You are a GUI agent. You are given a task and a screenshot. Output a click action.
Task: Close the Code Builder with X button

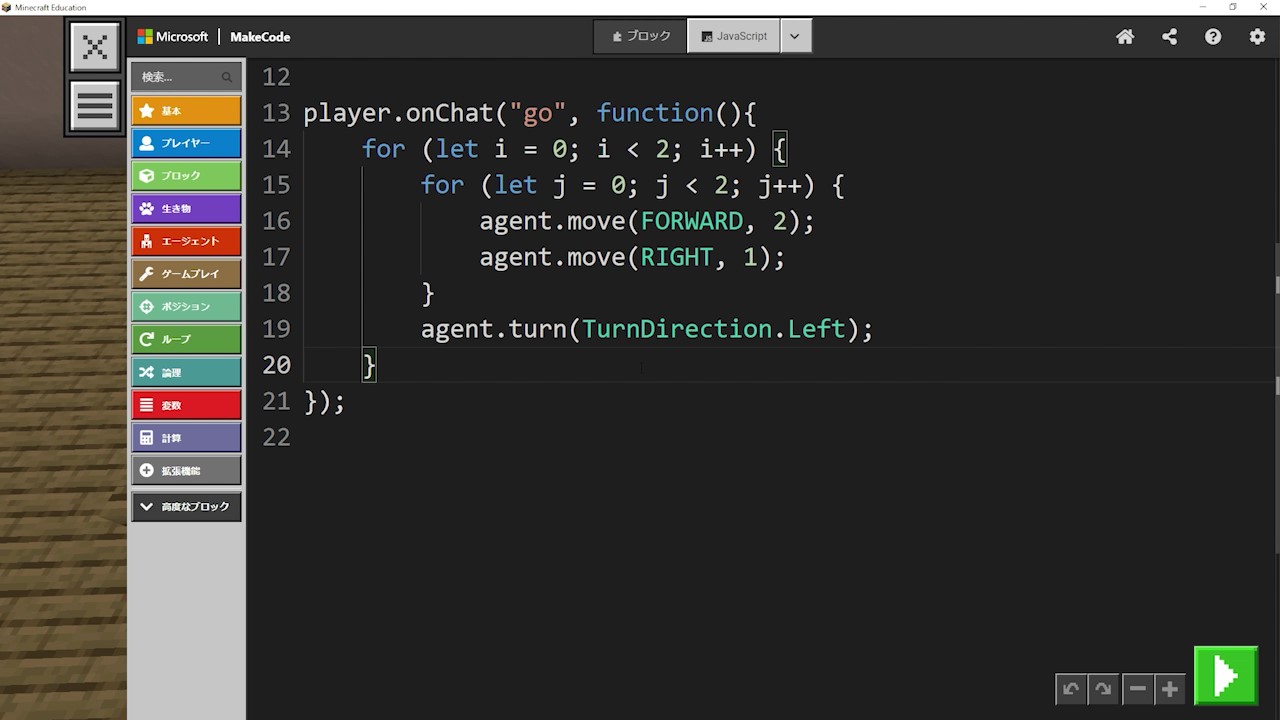point(95,47)
